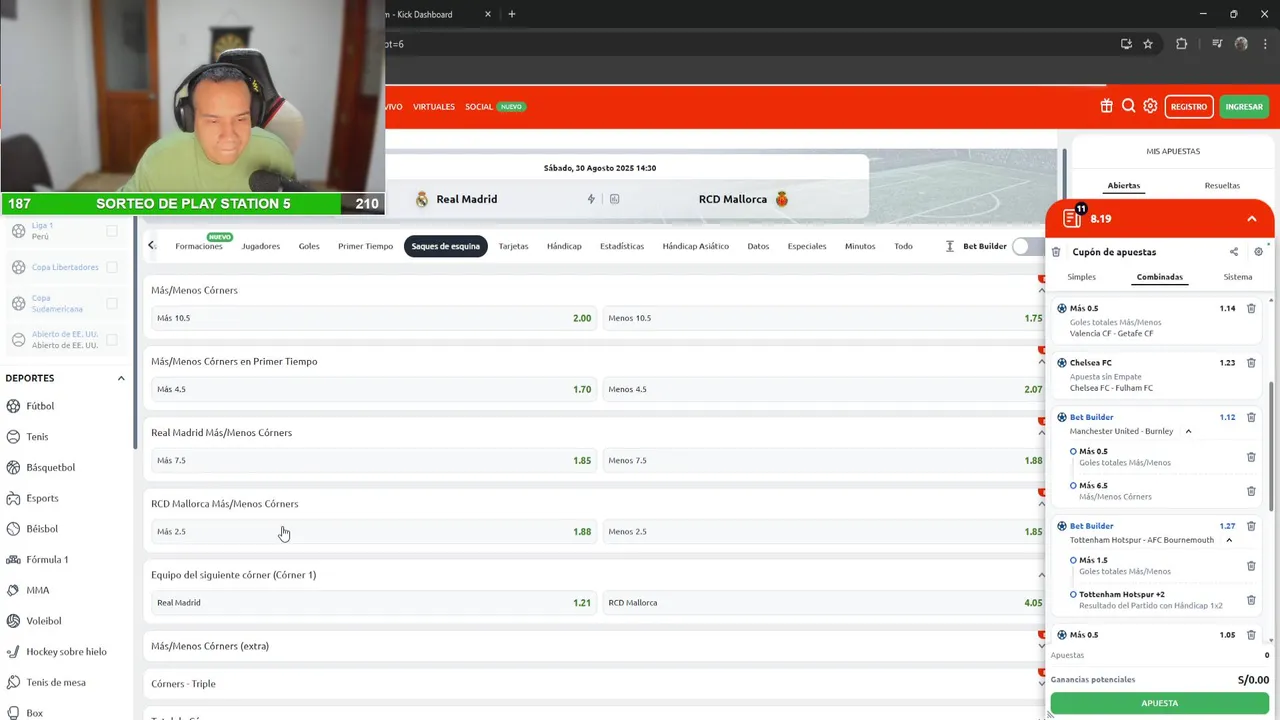This screenshot has width=1280, height=720.
Task: Toggle the Bet Builder switch
Action: click(1027, 246)
